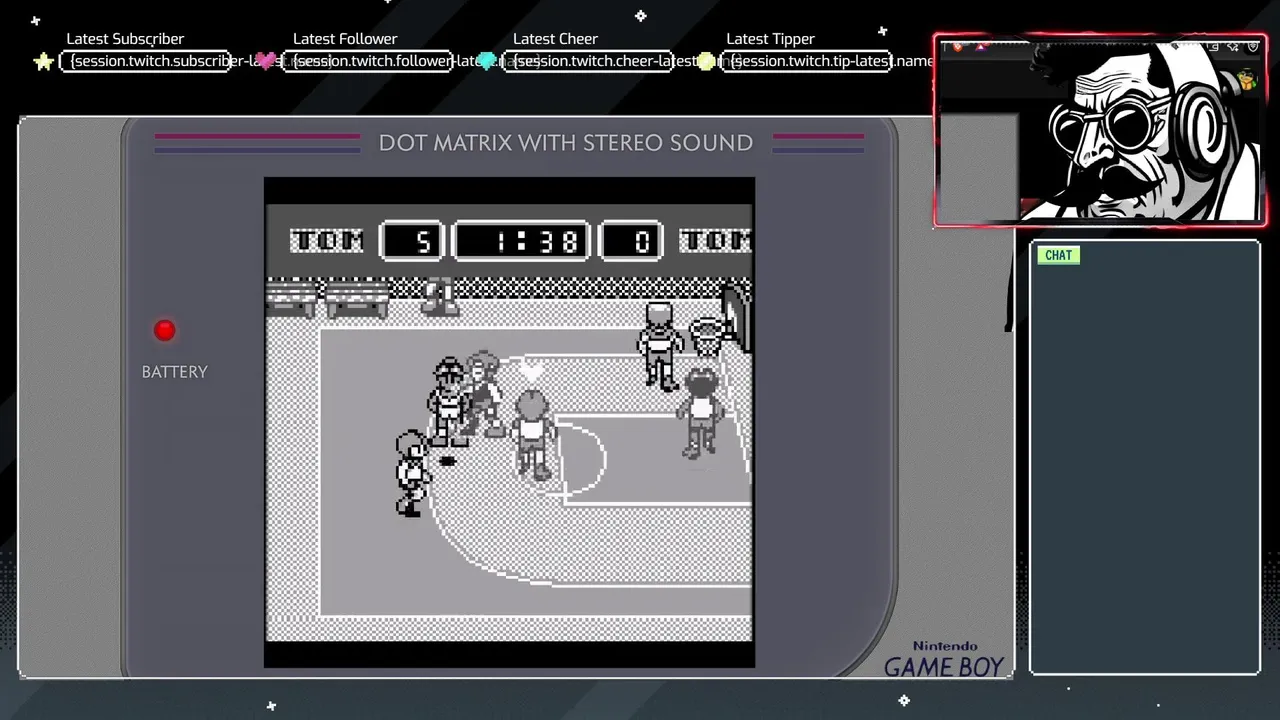Click the bench at top-left of court
Screen dimensions: 1280x720
pyautogui.click(x=291, y=298)
